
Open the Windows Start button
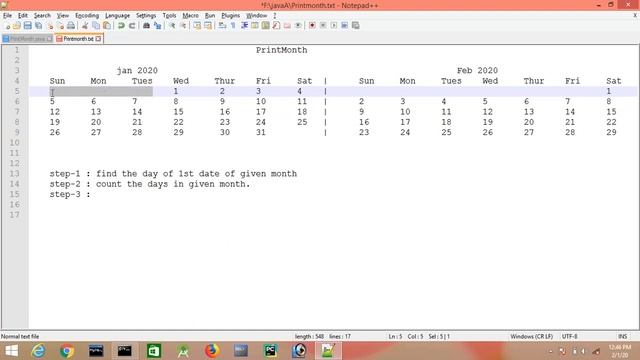[12, 351]
